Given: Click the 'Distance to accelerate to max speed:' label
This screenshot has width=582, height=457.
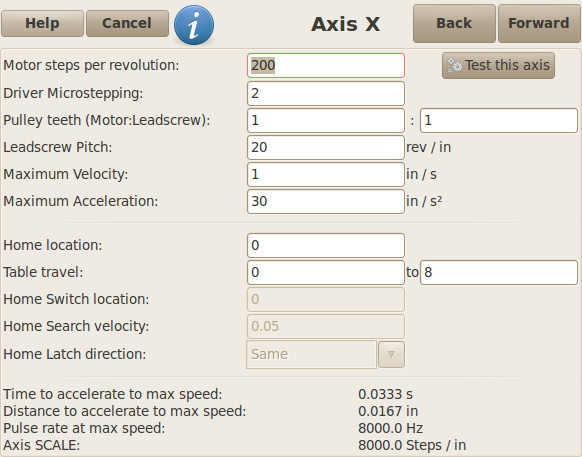Looking at the screenshot, I should (x=125, y=411).
